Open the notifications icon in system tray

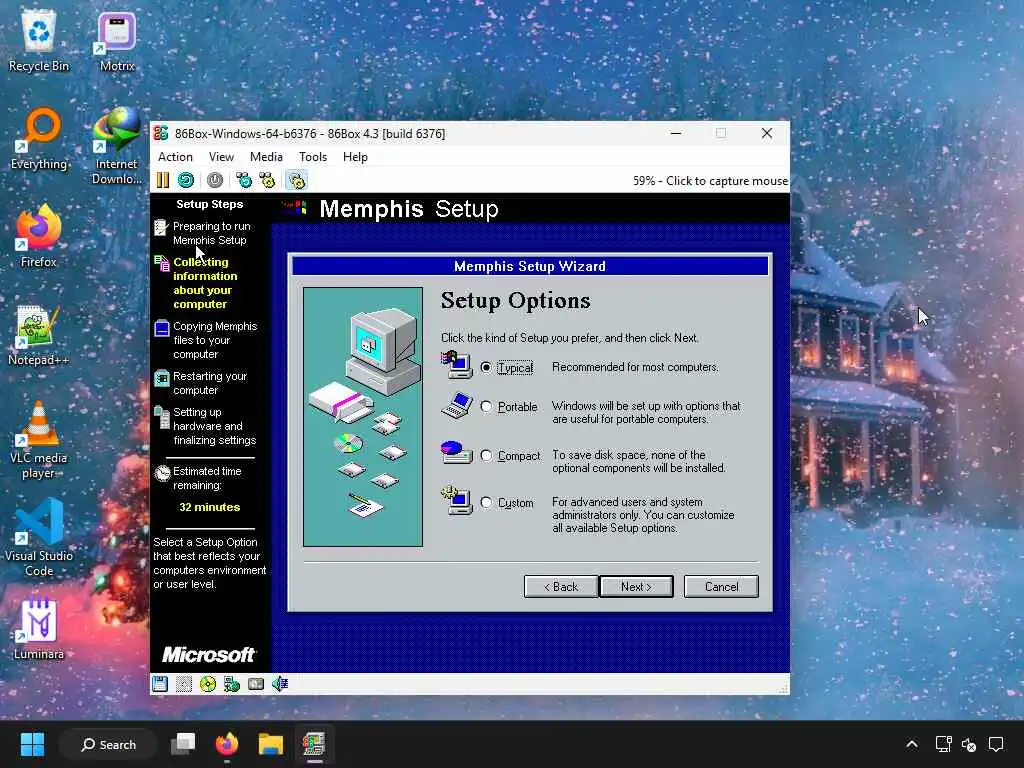pyautogui.click(x=997, y=744)
